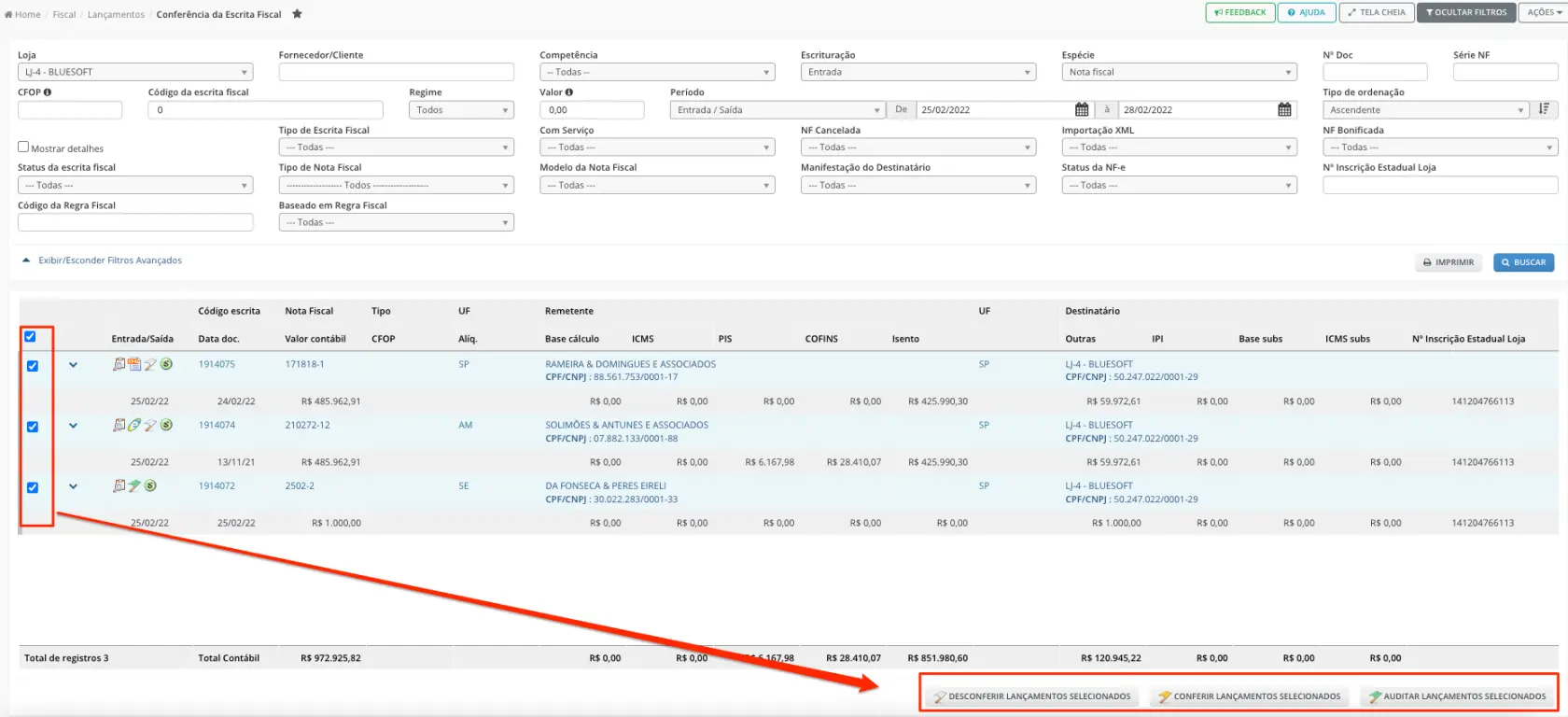Uncheck the select-all checkbox in table header
Image resolution: width=1568 pixels, height=717 pixels.
click(30, 337)
